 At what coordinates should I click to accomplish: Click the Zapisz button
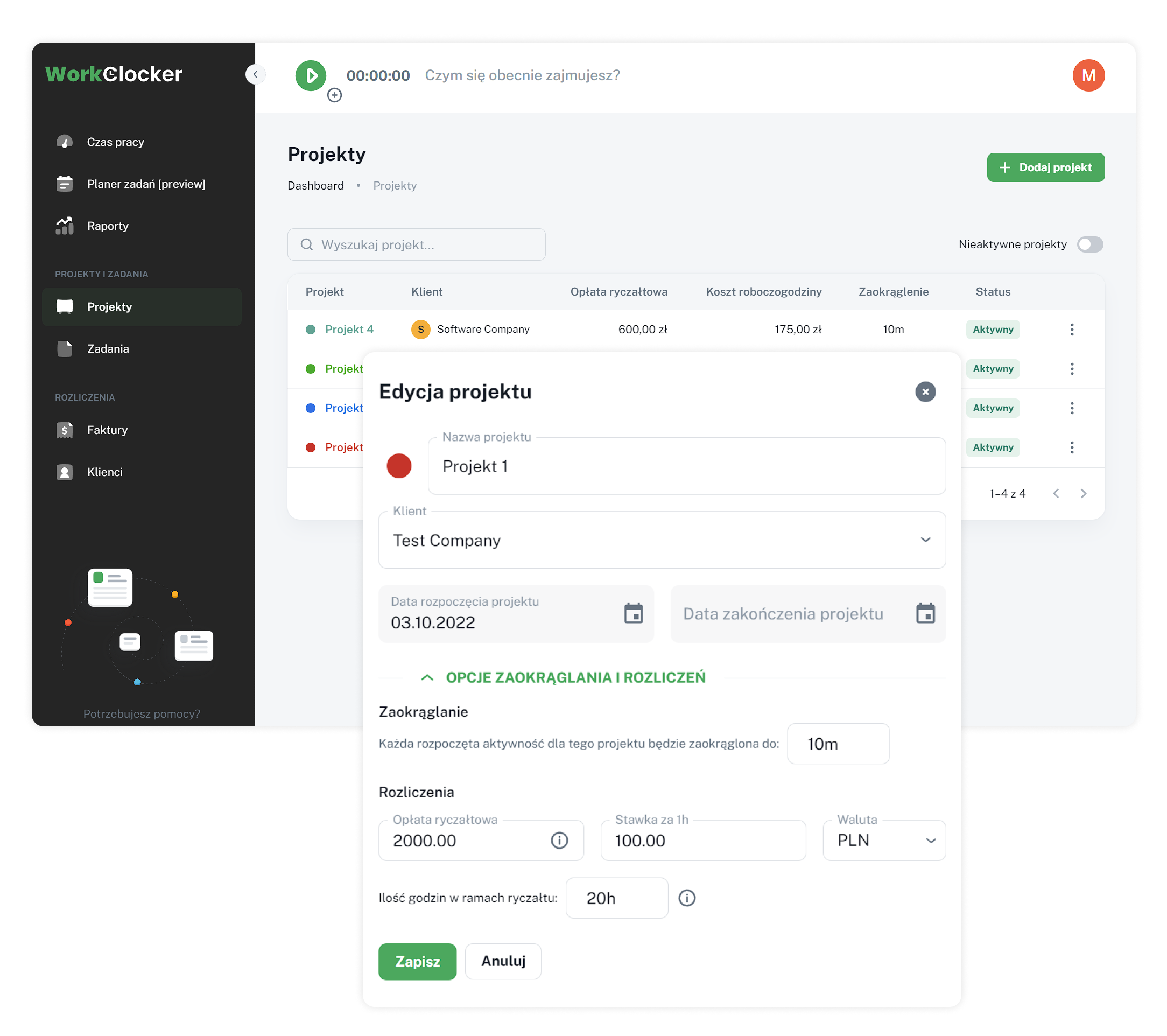[417, 961]
